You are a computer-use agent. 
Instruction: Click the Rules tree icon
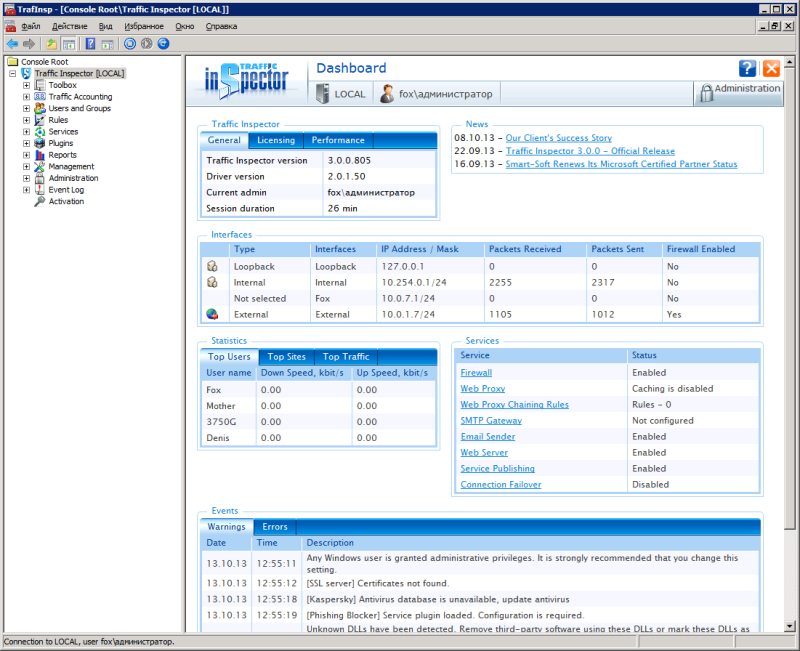click(x=40, y=120)
